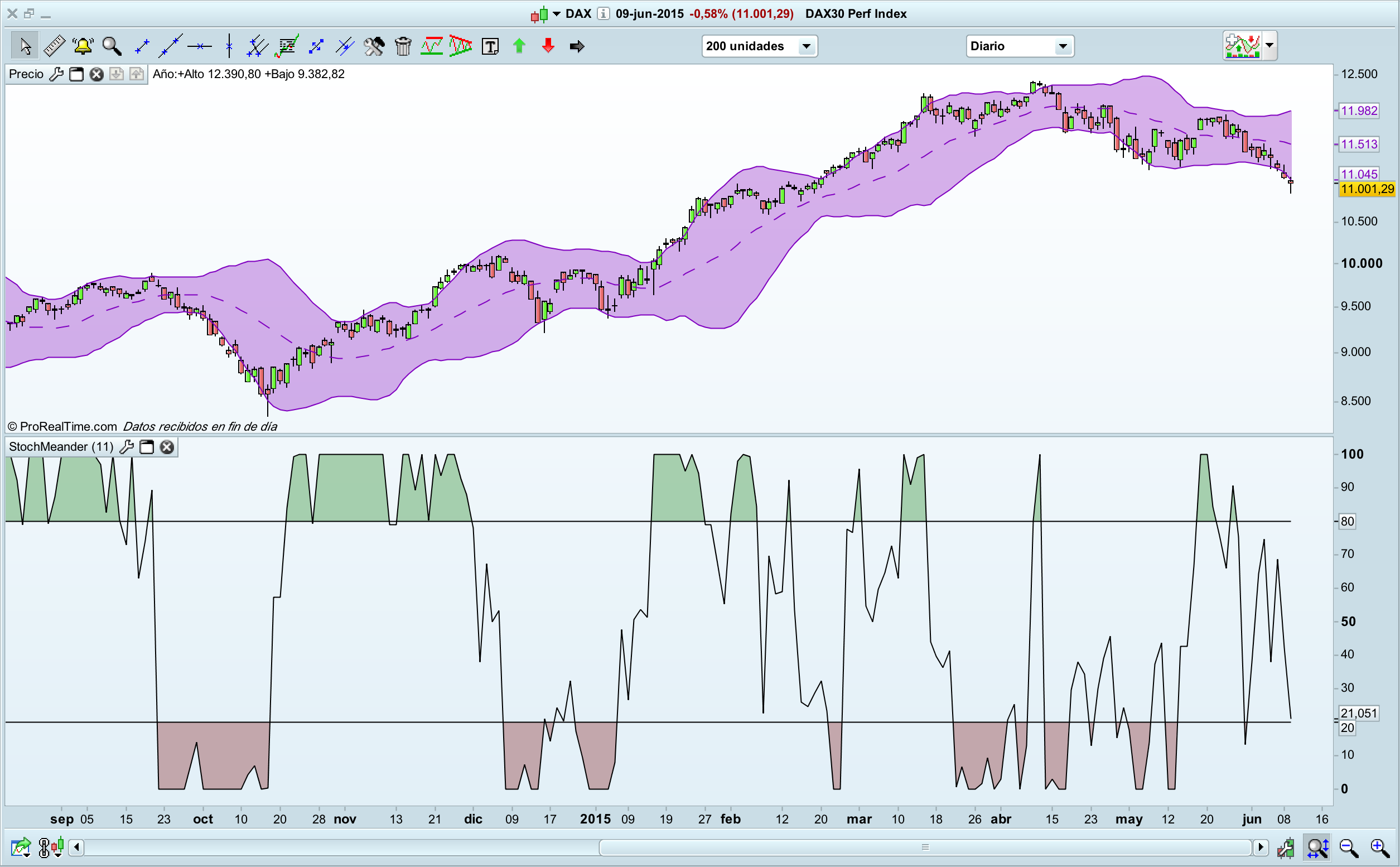
Task: Pick the red down arrow drawing tool
Action: pyautogui.click(x=548, y=46)
